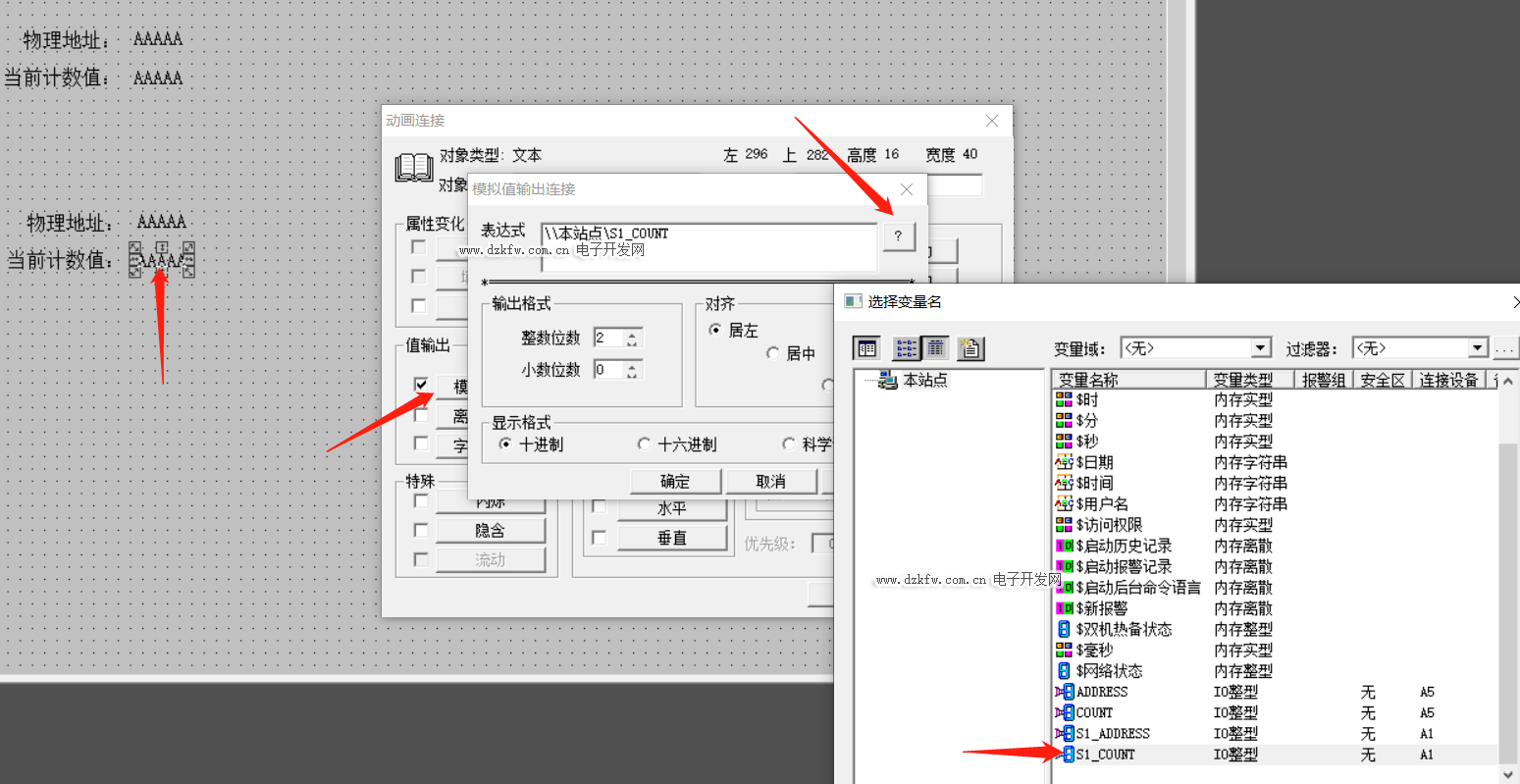
Task: Select the 居中 alignment radio button
Action: [x=773, y=353]
